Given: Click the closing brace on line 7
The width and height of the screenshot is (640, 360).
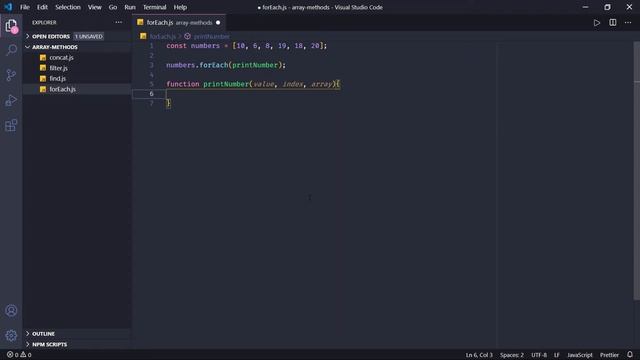Looking at the screenshot, I should coord(168,103).
